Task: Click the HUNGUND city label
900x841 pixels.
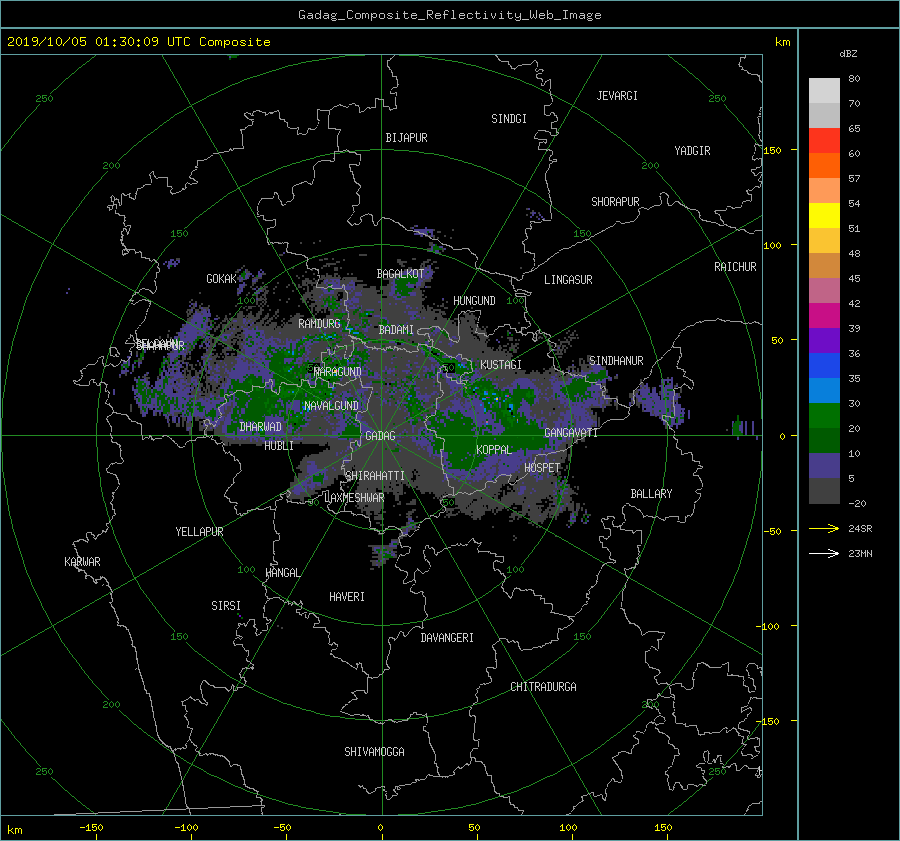Action: pyautogui.click(x=474, y=301)
